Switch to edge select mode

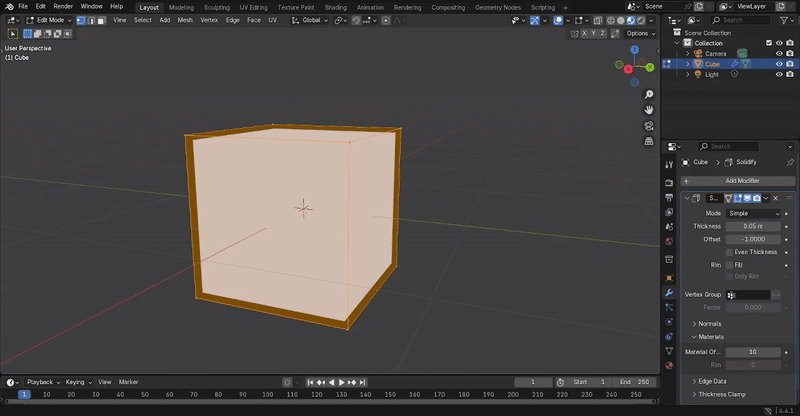coord(91,20)
